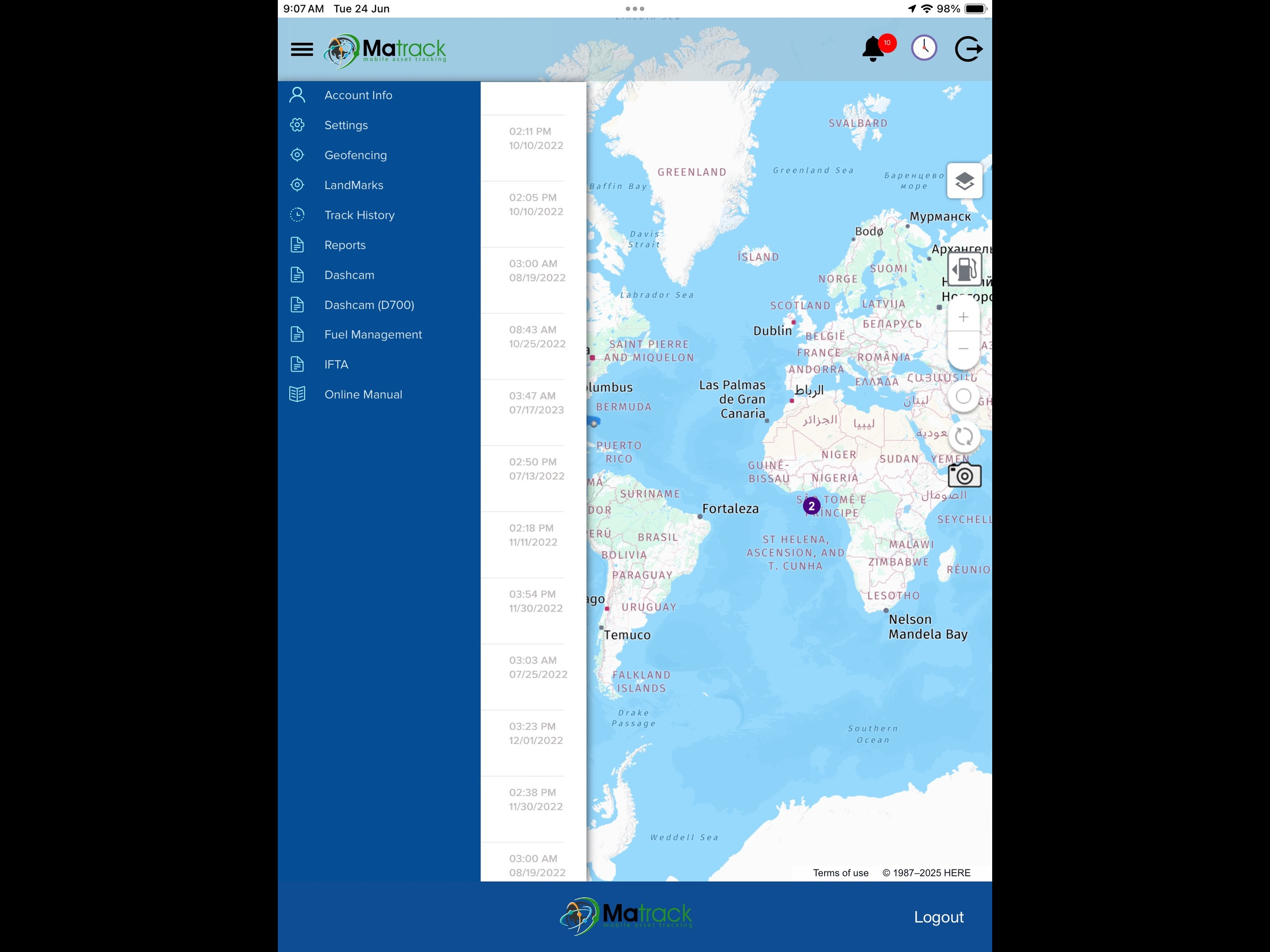Click the blue vehicle marker near Bermuda
The height and width of the screenshot is (952, 1270).
point(593,422)
